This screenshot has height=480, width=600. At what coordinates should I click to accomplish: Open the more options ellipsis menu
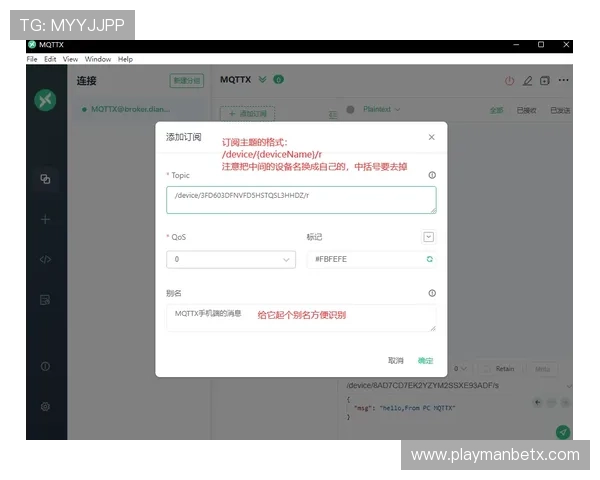tap(563, 80)
